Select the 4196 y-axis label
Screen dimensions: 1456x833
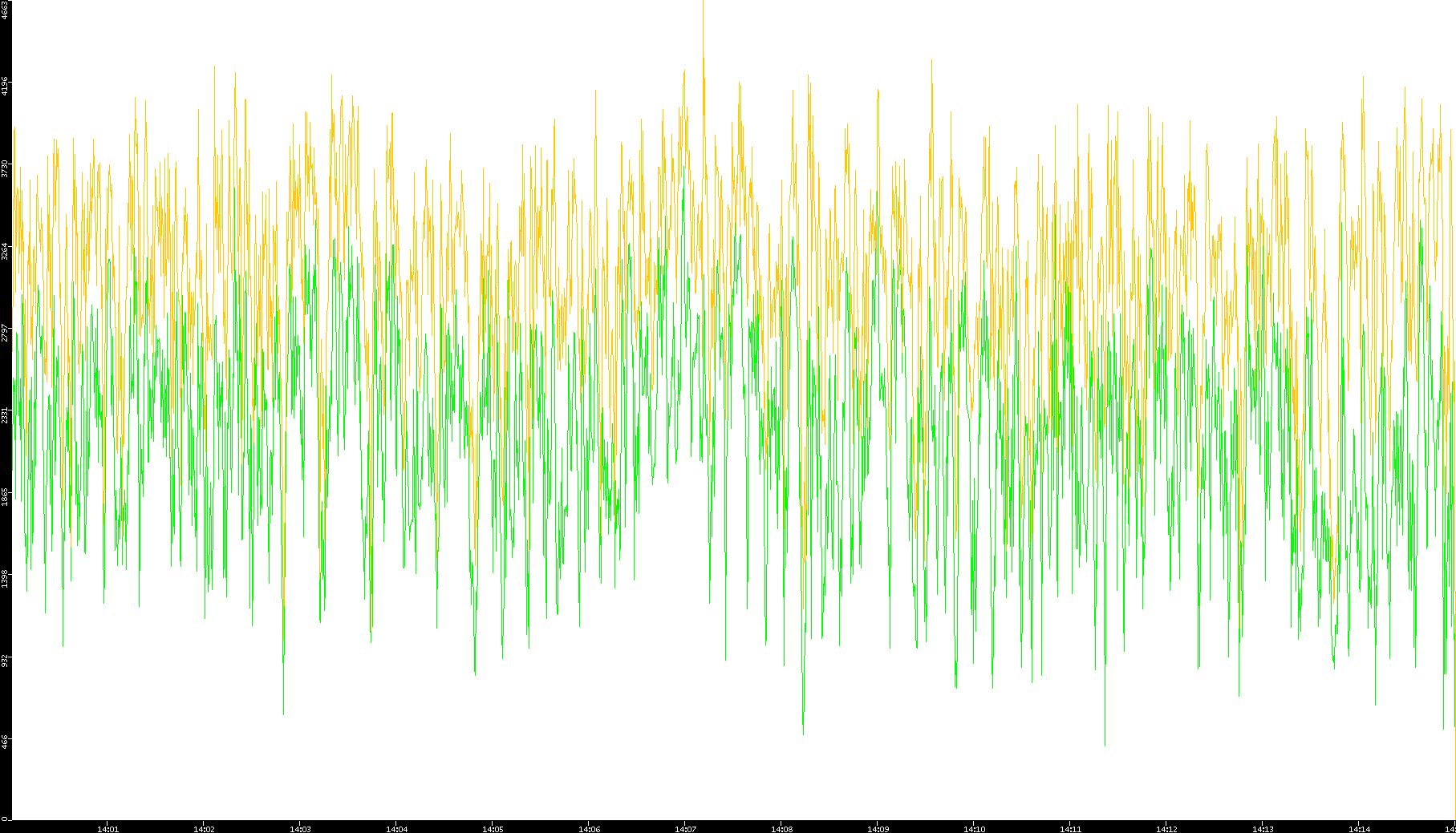click(6, 86)
